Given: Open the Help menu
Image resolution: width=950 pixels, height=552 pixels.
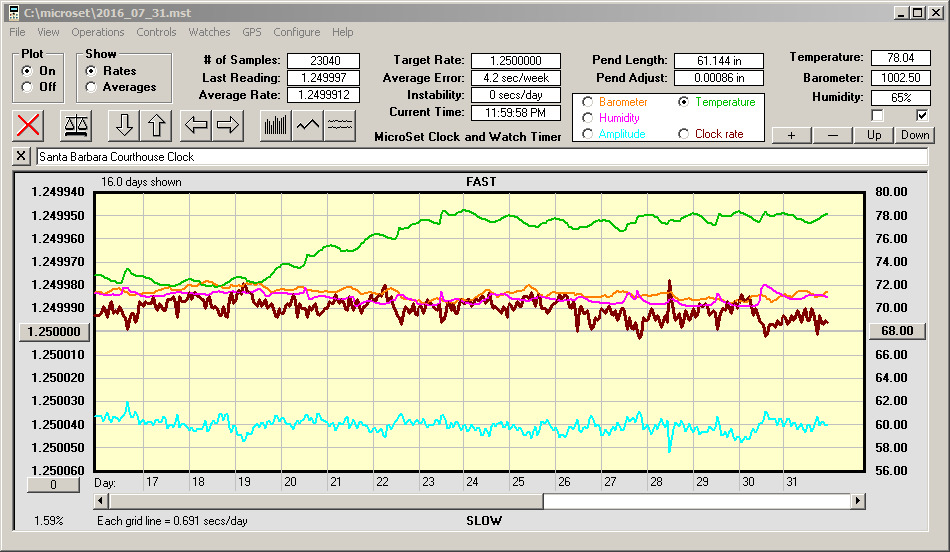Looking at the screenshot, I should pyautogui.click(x=342, y=32).
